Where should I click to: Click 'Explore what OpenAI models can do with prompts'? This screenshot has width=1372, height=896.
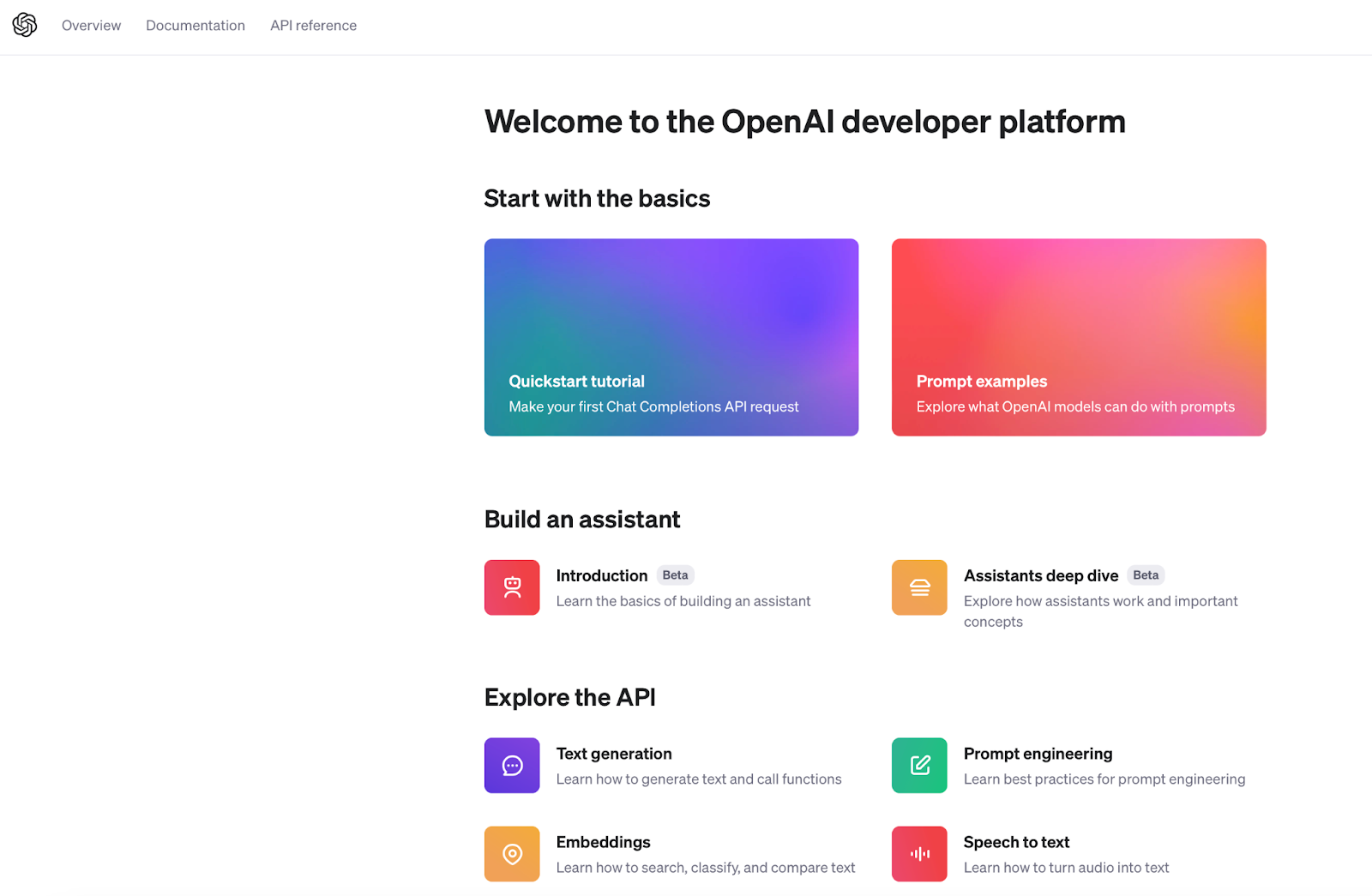(x=1075, y=406)
